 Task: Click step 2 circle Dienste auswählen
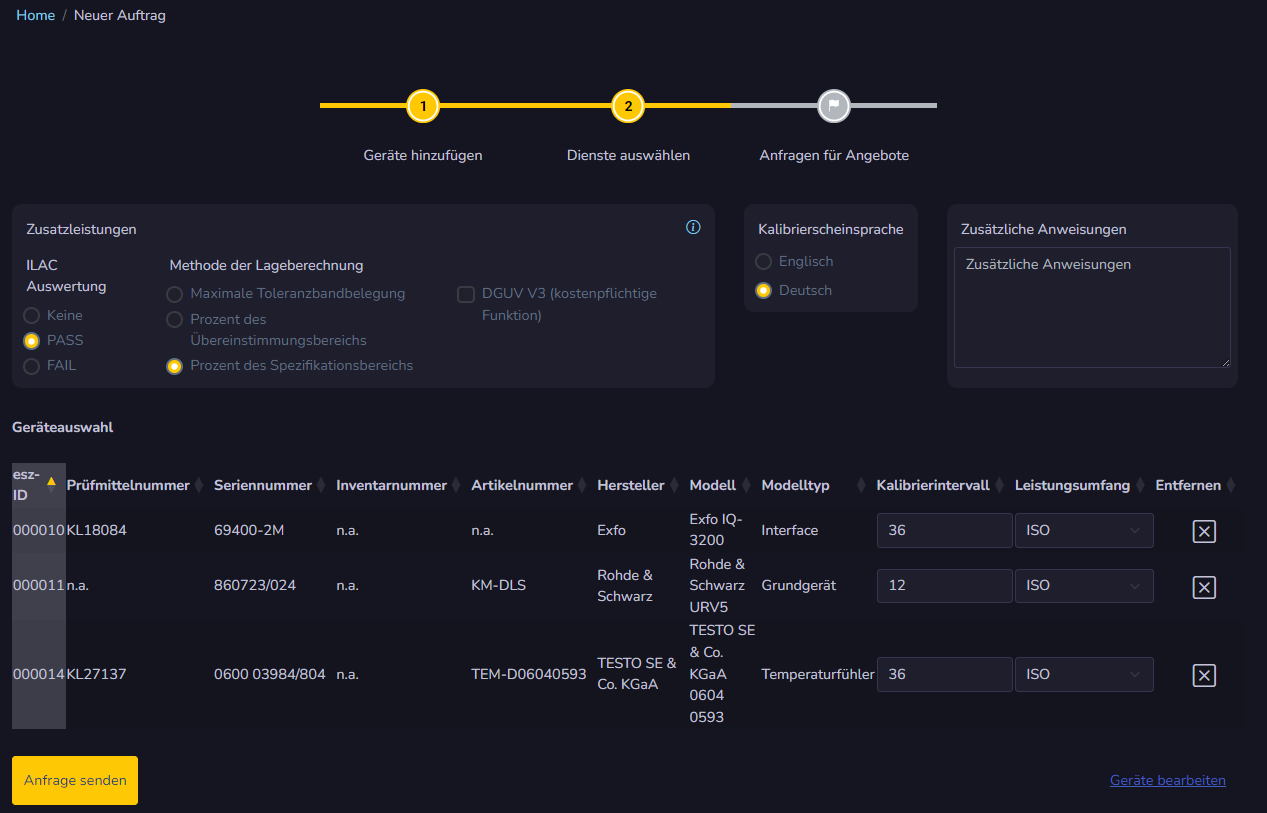point(628,106)
